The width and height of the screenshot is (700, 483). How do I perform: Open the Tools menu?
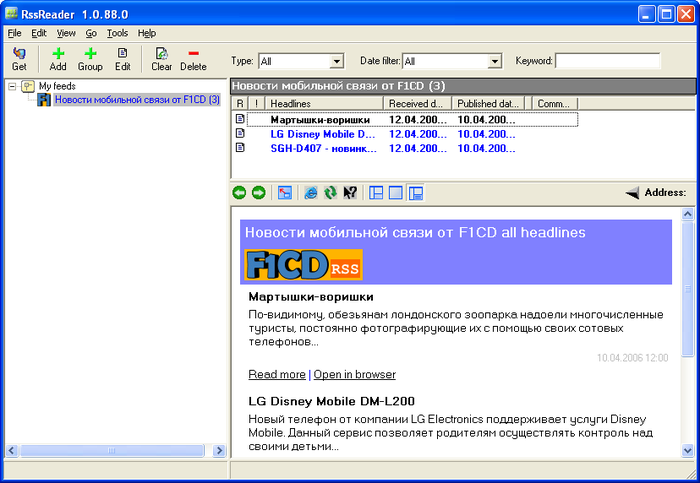(x=117, y=33)
